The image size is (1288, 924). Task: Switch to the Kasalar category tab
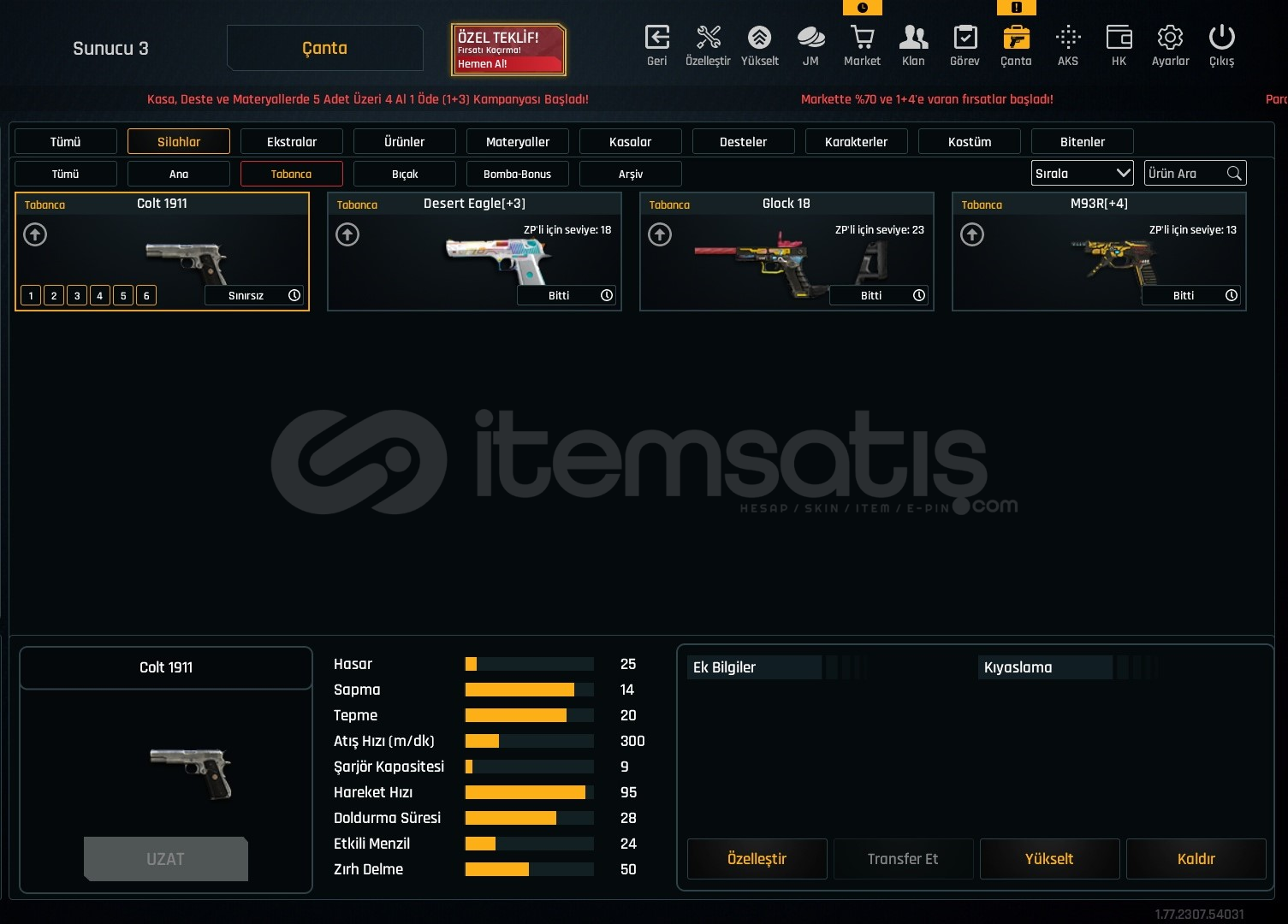point(631,141)
